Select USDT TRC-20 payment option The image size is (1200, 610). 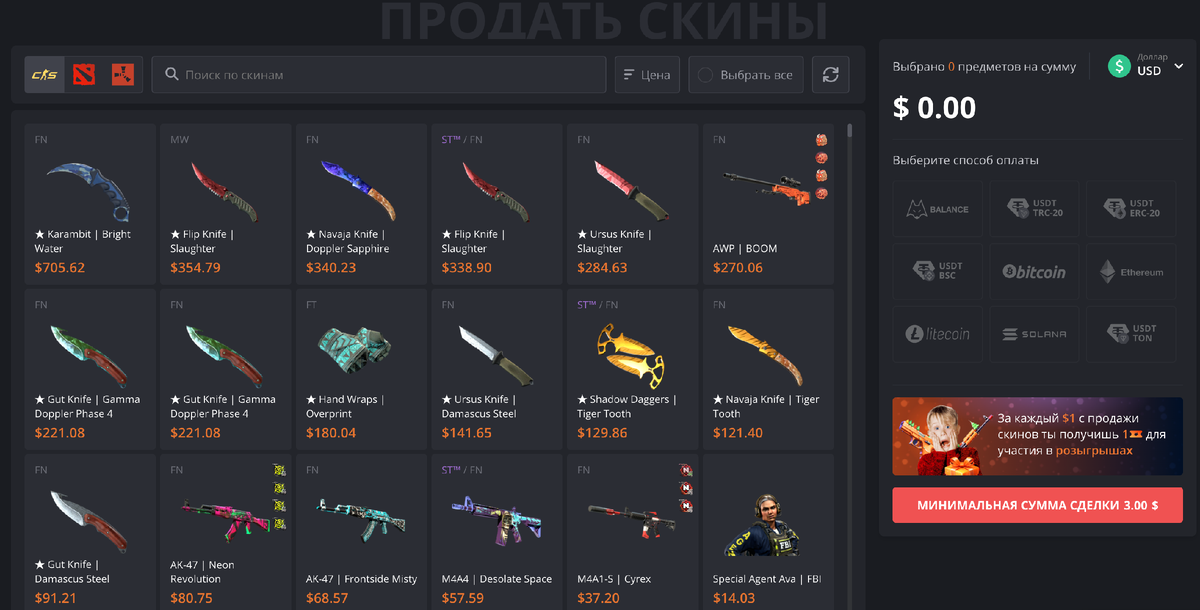[x=1034, y=209]
